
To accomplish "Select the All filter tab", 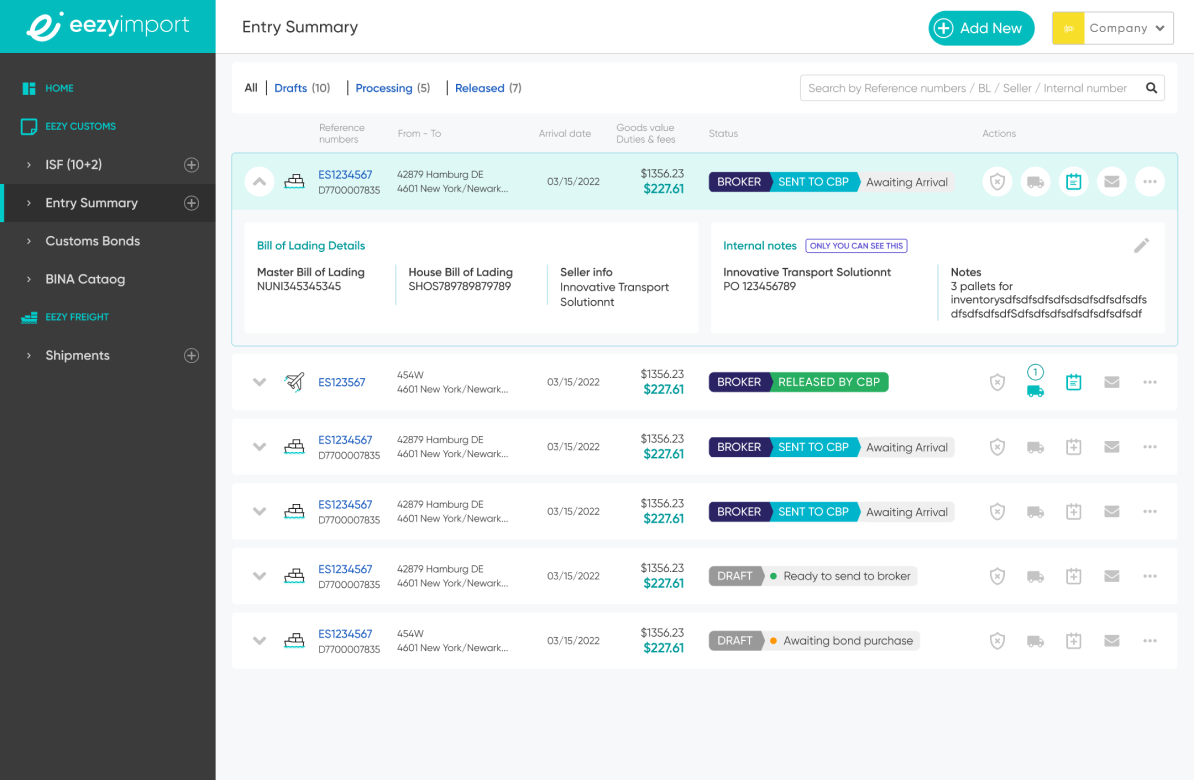I will [251, 88].
